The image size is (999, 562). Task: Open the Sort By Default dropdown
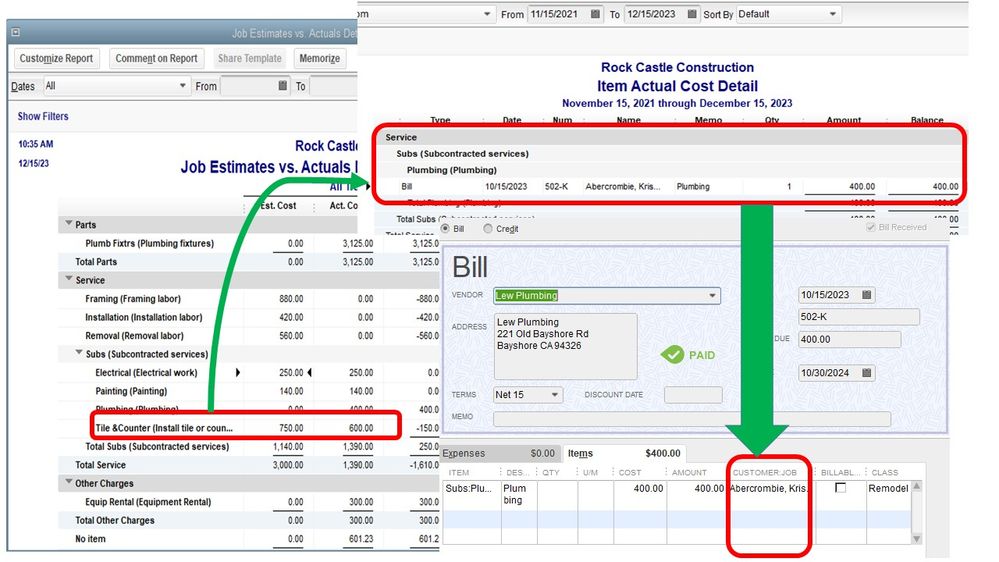(789, 14)
